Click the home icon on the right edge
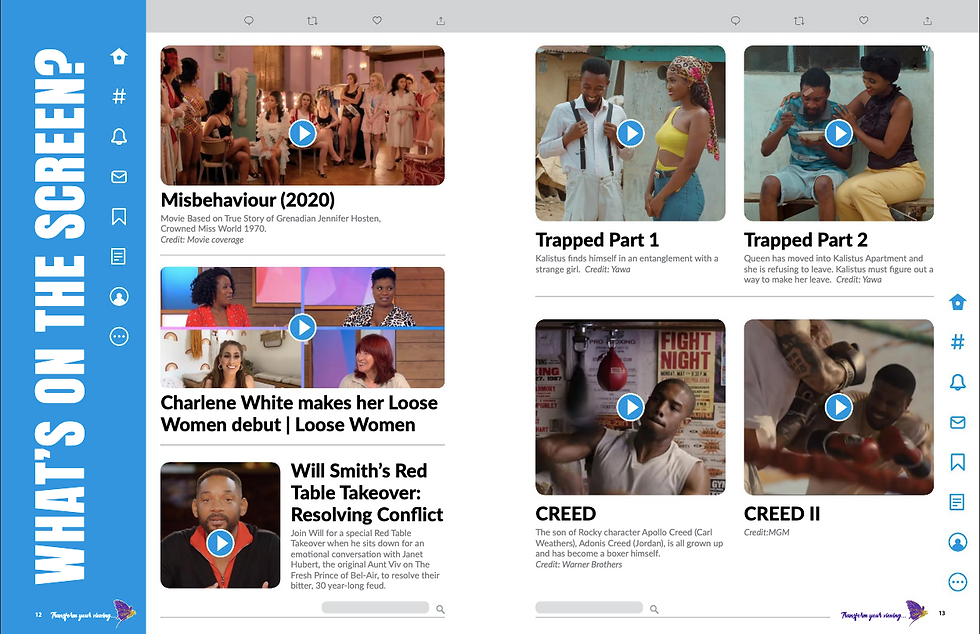The height and width of the screenshot is (634, 980). pyautogui.click(x=958, y=302)
